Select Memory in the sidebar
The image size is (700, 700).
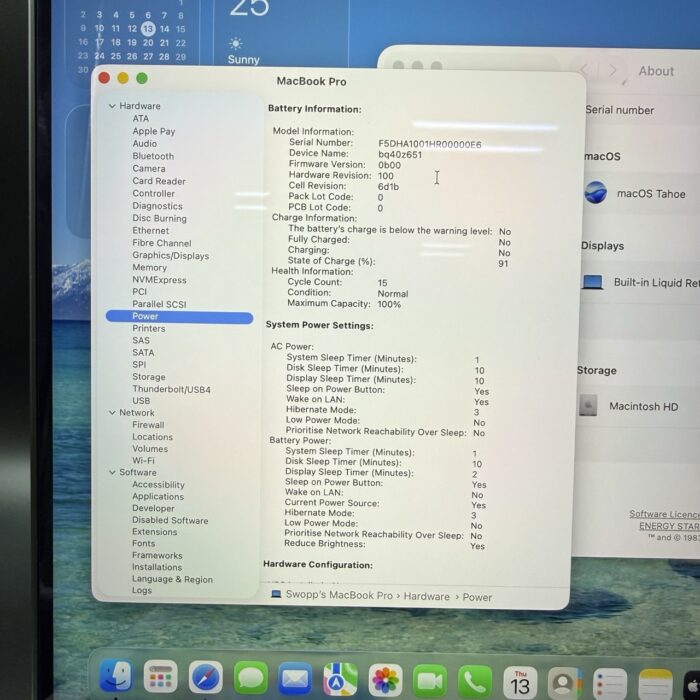coord(150,267)
